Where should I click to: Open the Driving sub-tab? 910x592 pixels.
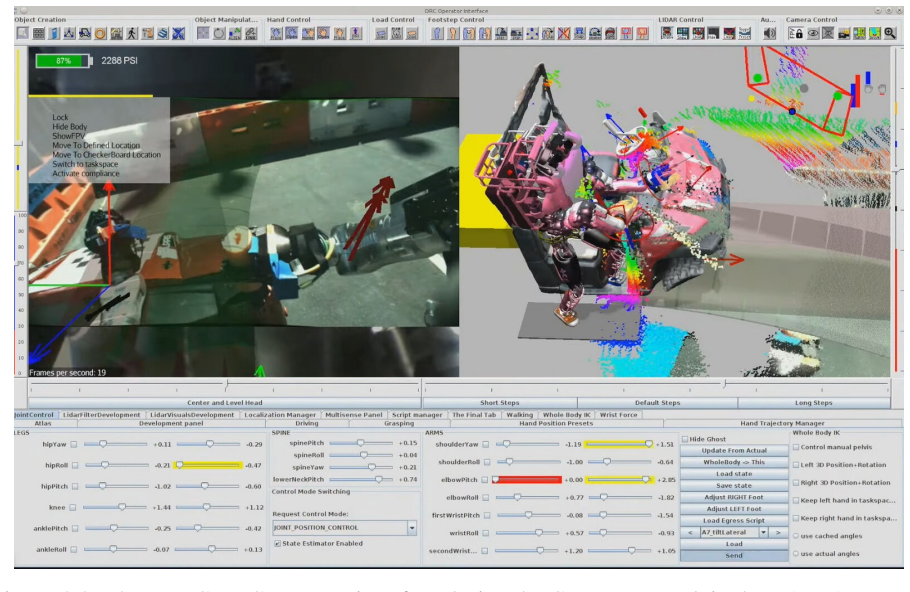306,424
